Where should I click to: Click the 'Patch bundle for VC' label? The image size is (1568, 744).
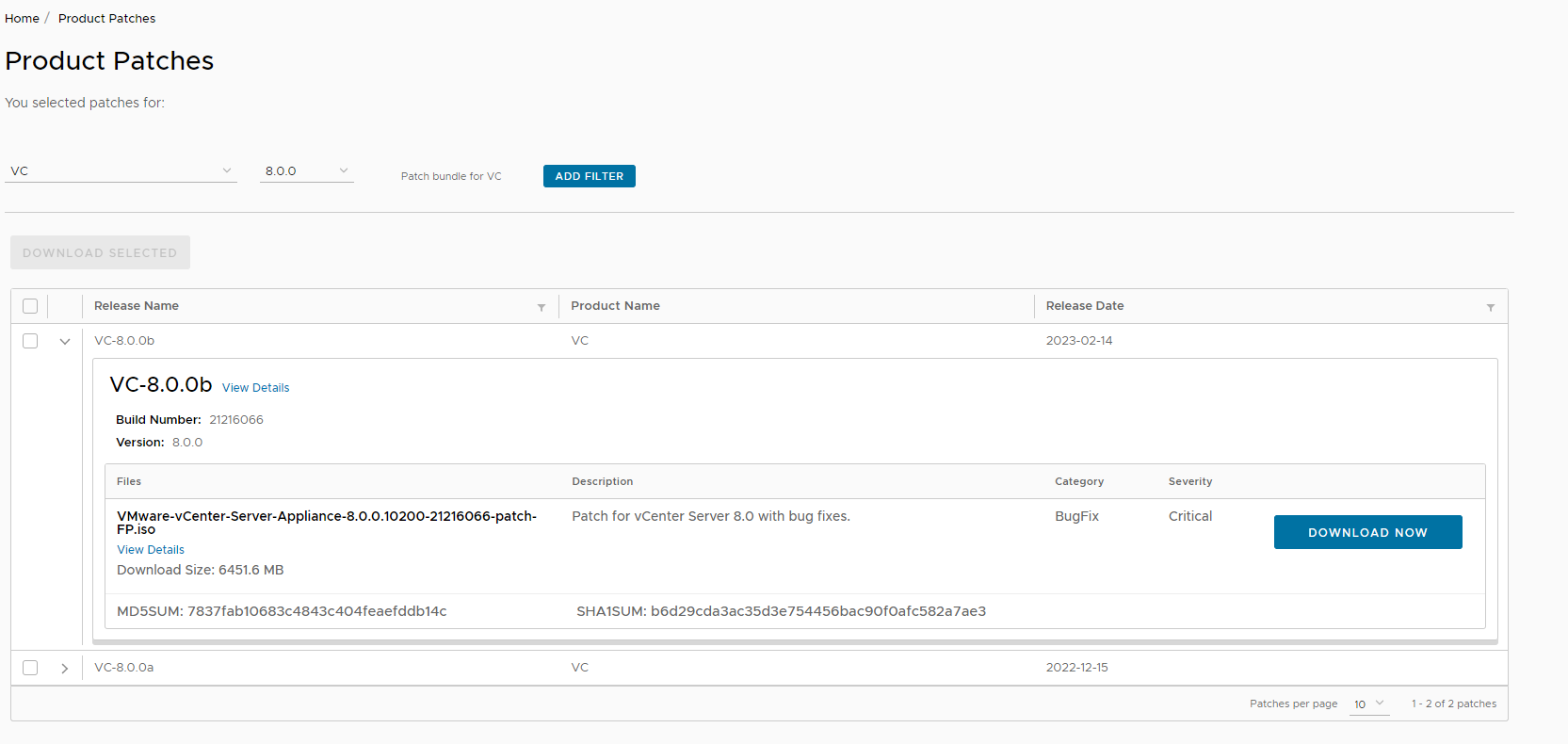point(451,176)
